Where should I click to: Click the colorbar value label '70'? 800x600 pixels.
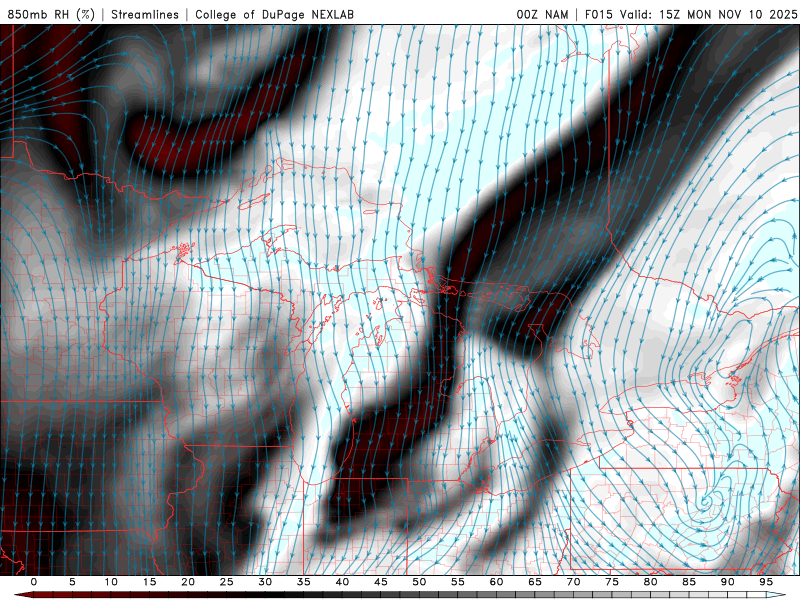click(x=573, y=582)
